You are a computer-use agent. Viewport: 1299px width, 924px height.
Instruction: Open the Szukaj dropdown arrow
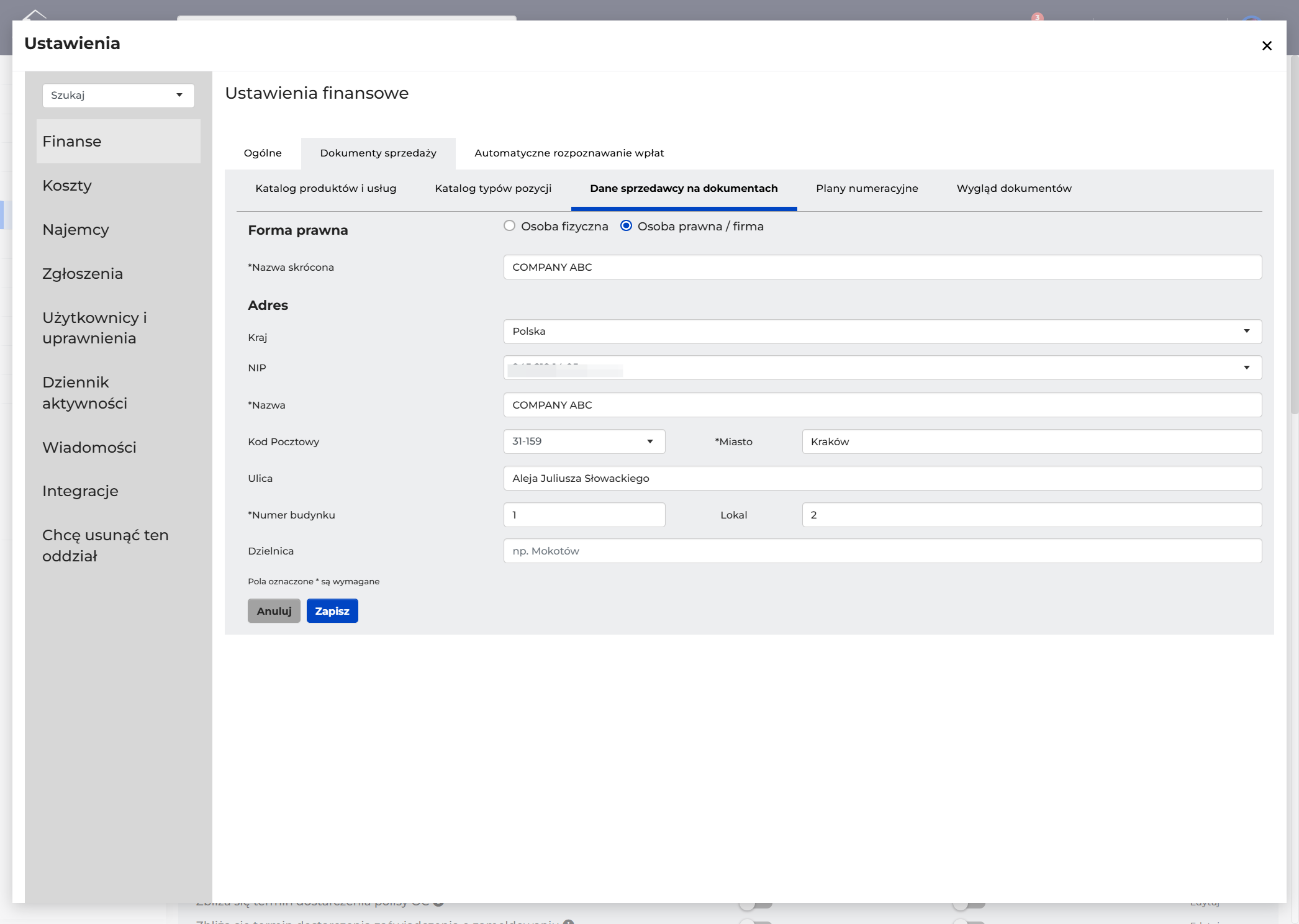tap(179, 95)
